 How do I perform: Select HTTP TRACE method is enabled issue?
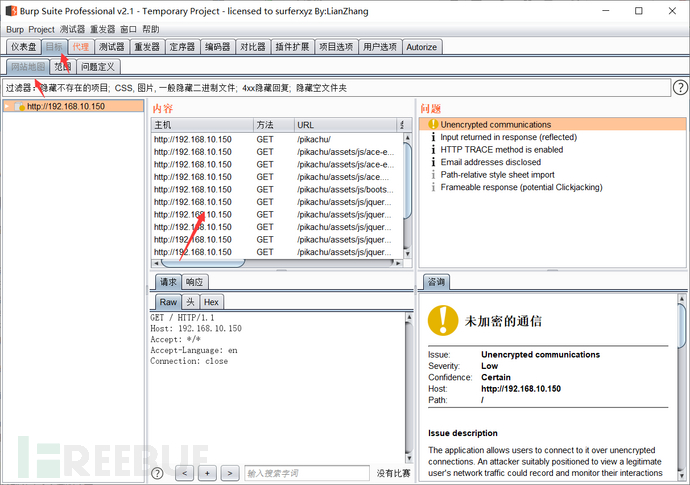(x=552, y=150)
